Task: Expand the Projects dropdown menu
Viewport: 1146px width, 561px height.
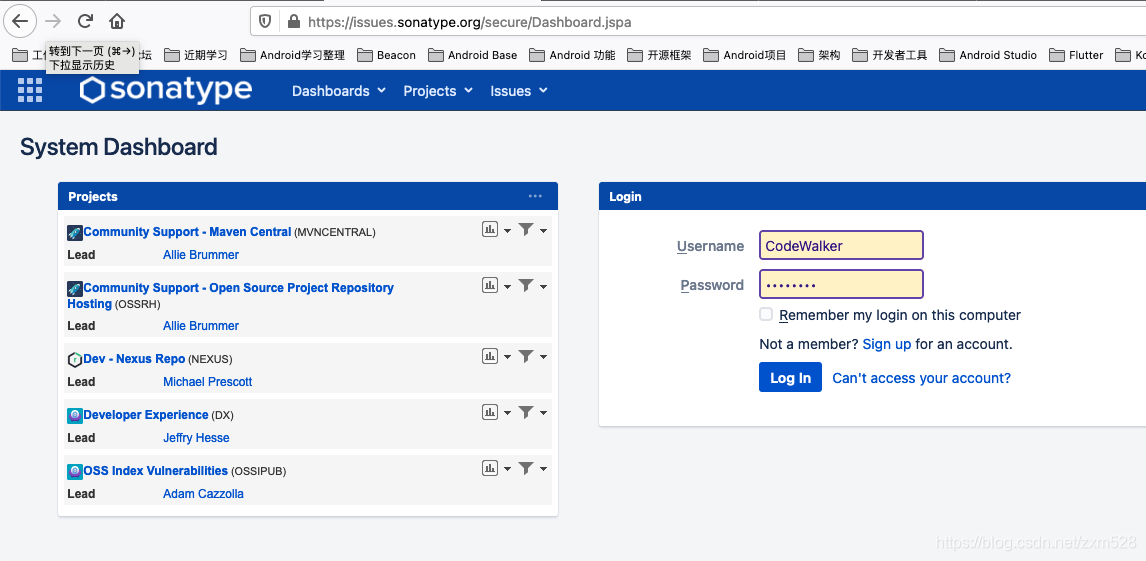Action: (x=439, y=91)
